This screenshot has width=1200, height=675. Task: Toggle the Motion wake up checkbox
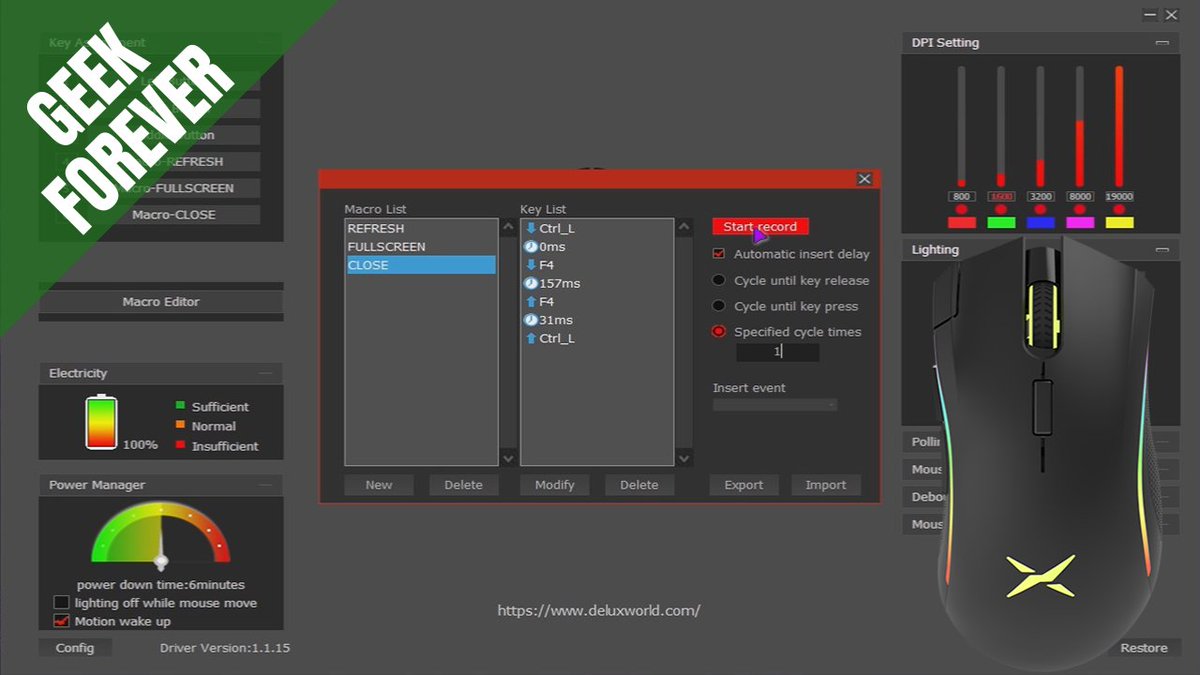click(62, 621)
